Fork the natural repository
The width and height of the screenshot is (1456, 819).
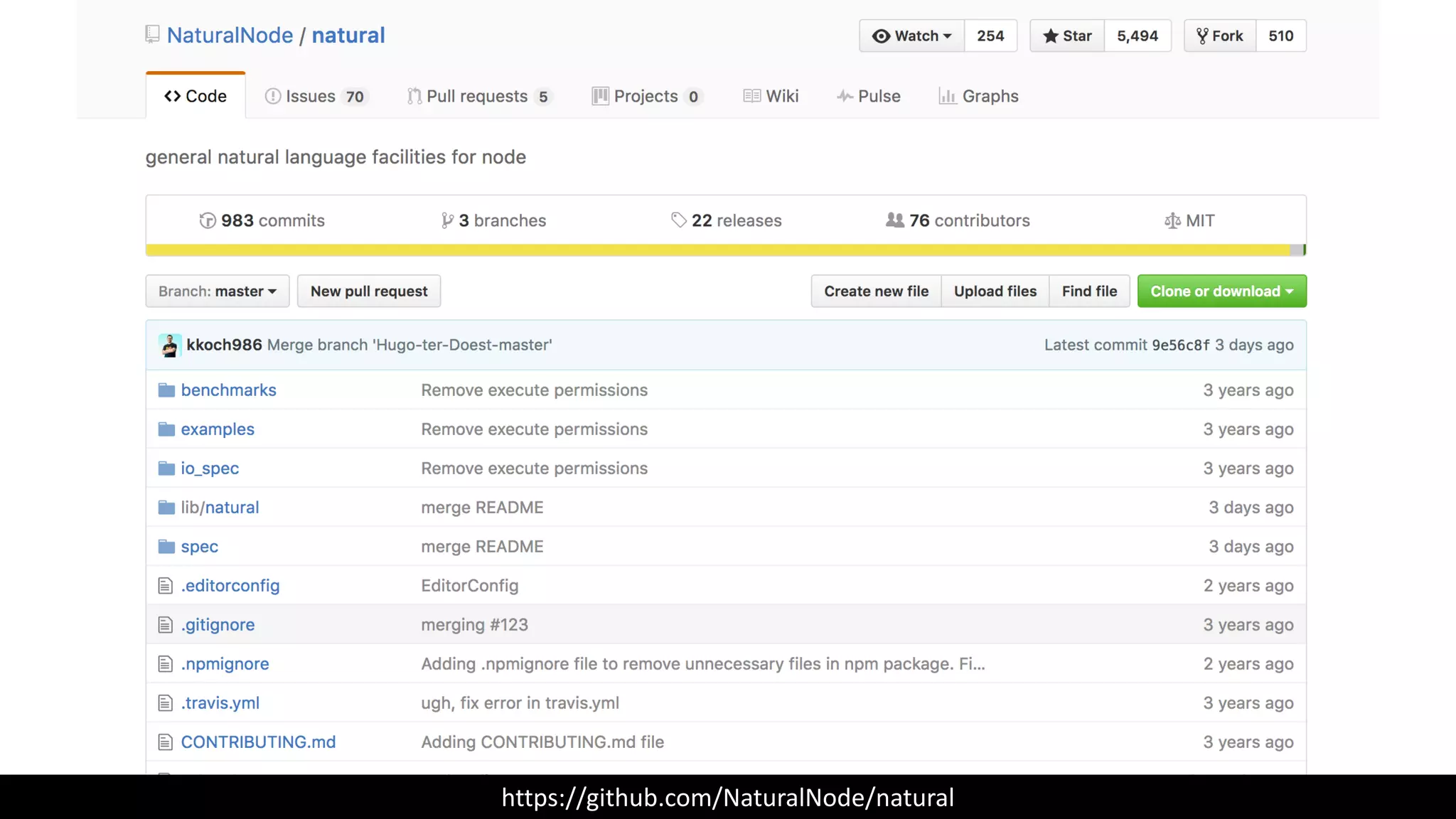point(1220,36)
